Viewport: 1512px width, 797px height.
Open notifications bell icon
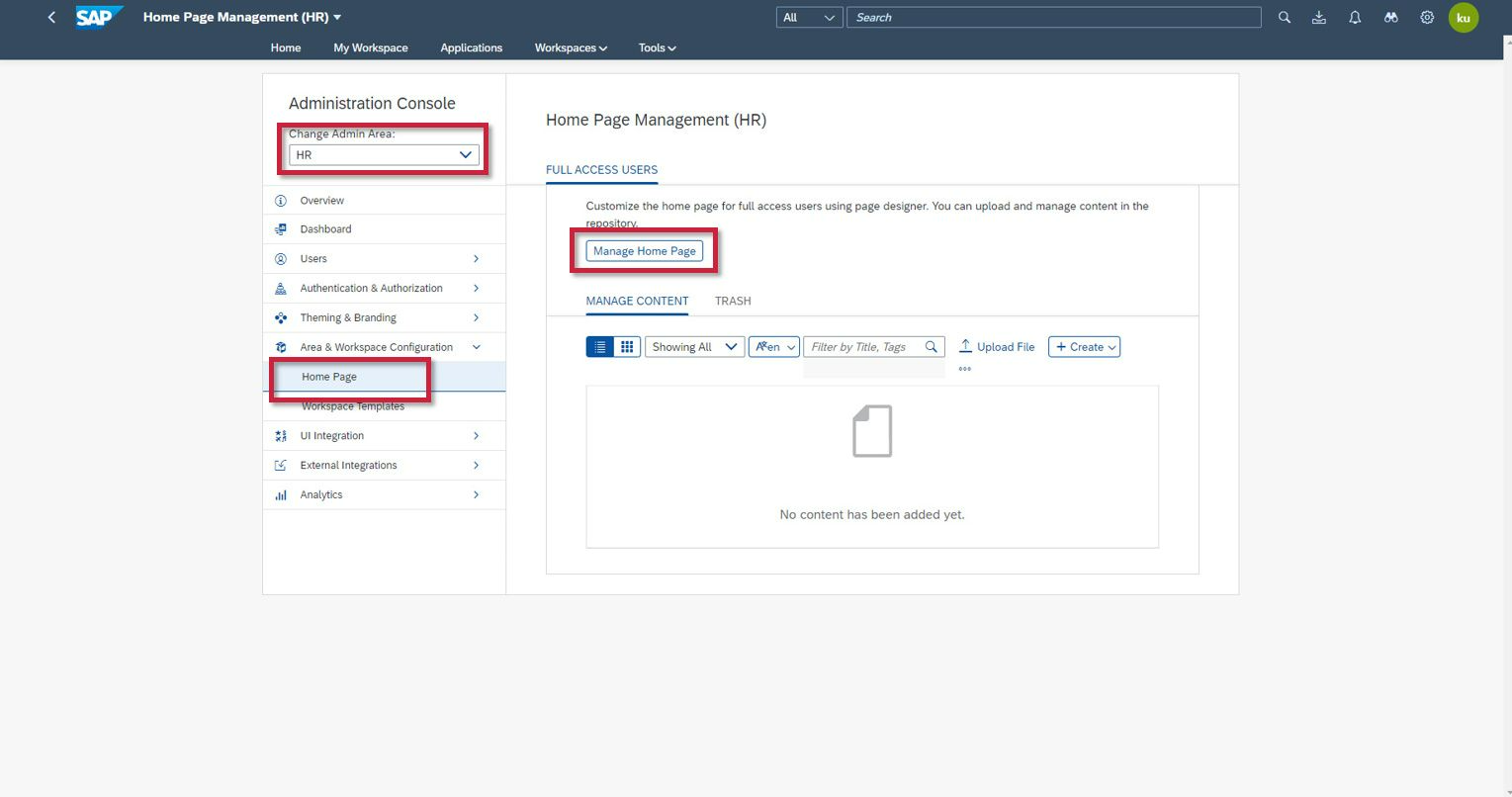click(1355, 17)
